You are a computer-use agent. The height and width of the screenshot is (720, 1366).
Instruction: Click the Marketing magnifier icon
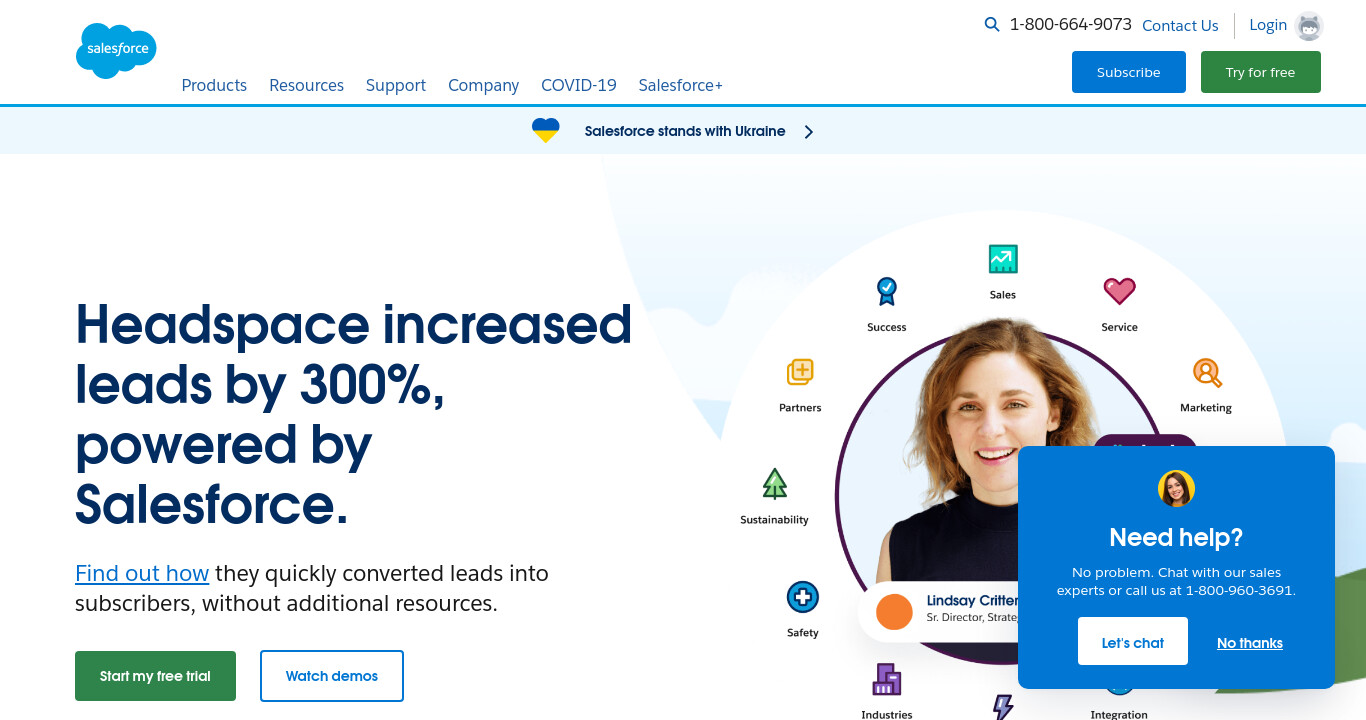point(1207,373)
